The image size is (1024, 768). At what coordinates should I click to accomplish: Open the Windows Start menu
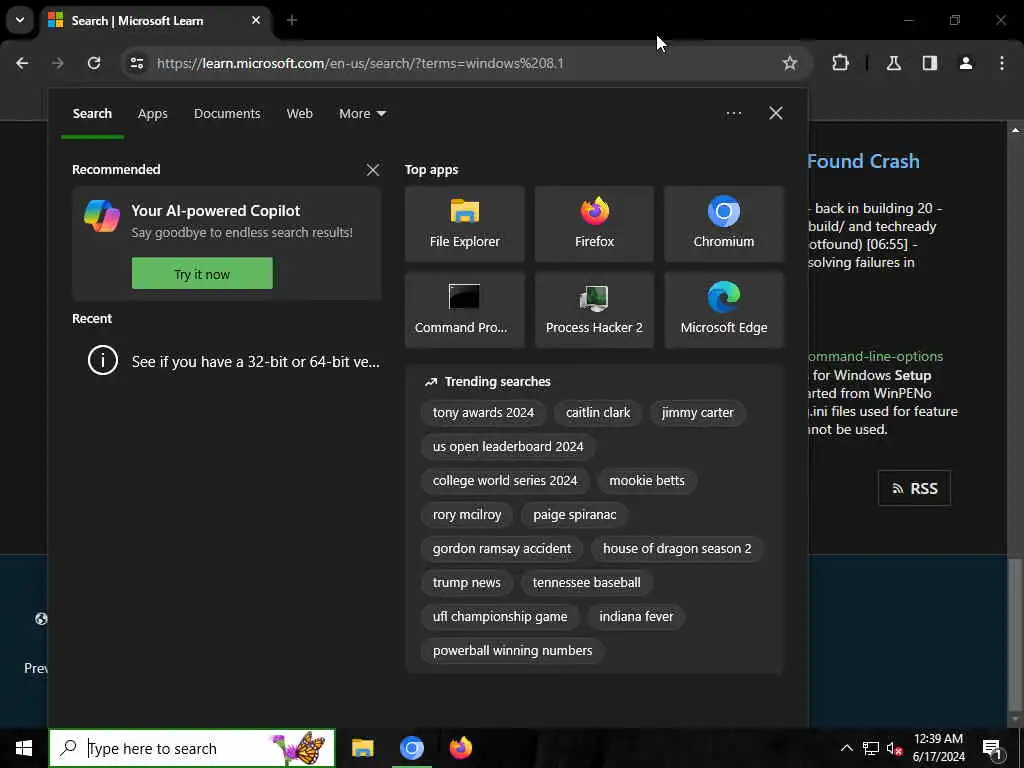(24, 748)
